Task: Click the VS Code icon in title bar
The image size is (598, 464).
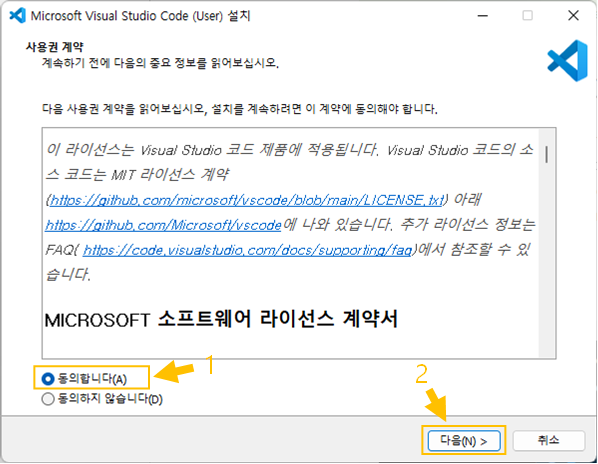Action: pyautogui.click(x=17, y=16)
